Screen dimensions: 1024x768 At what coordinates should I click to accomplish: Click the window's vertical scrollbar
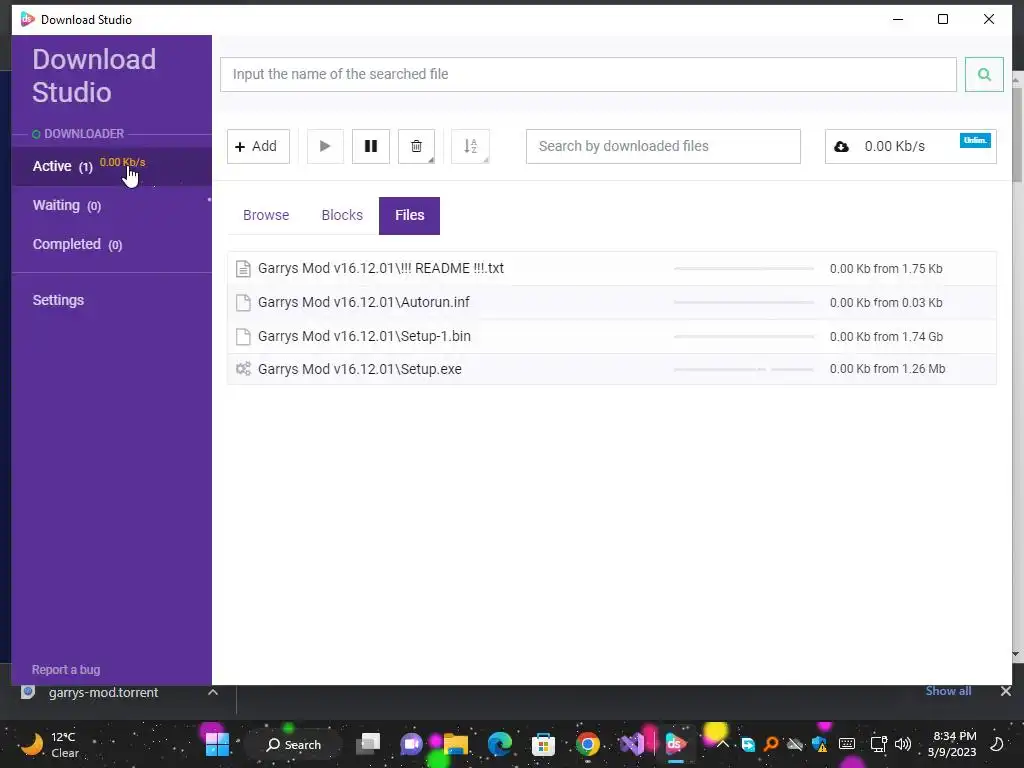point(1017,134)
